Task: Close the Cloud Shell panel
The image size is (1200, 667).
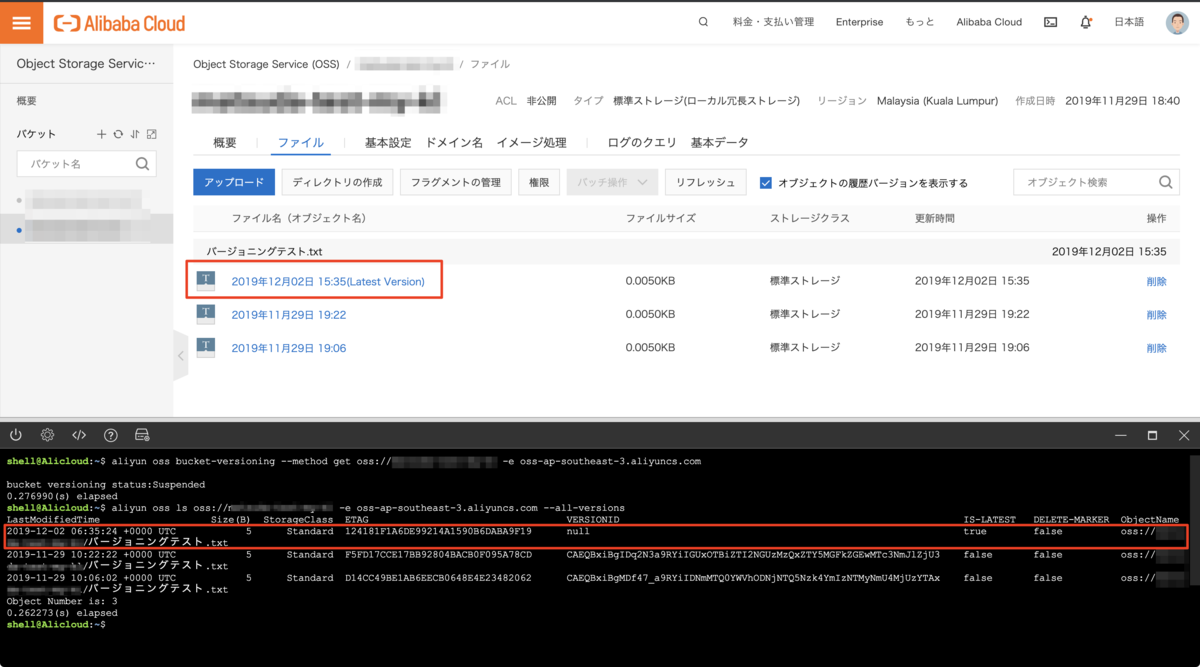Action: click(x=1184, y=435)
